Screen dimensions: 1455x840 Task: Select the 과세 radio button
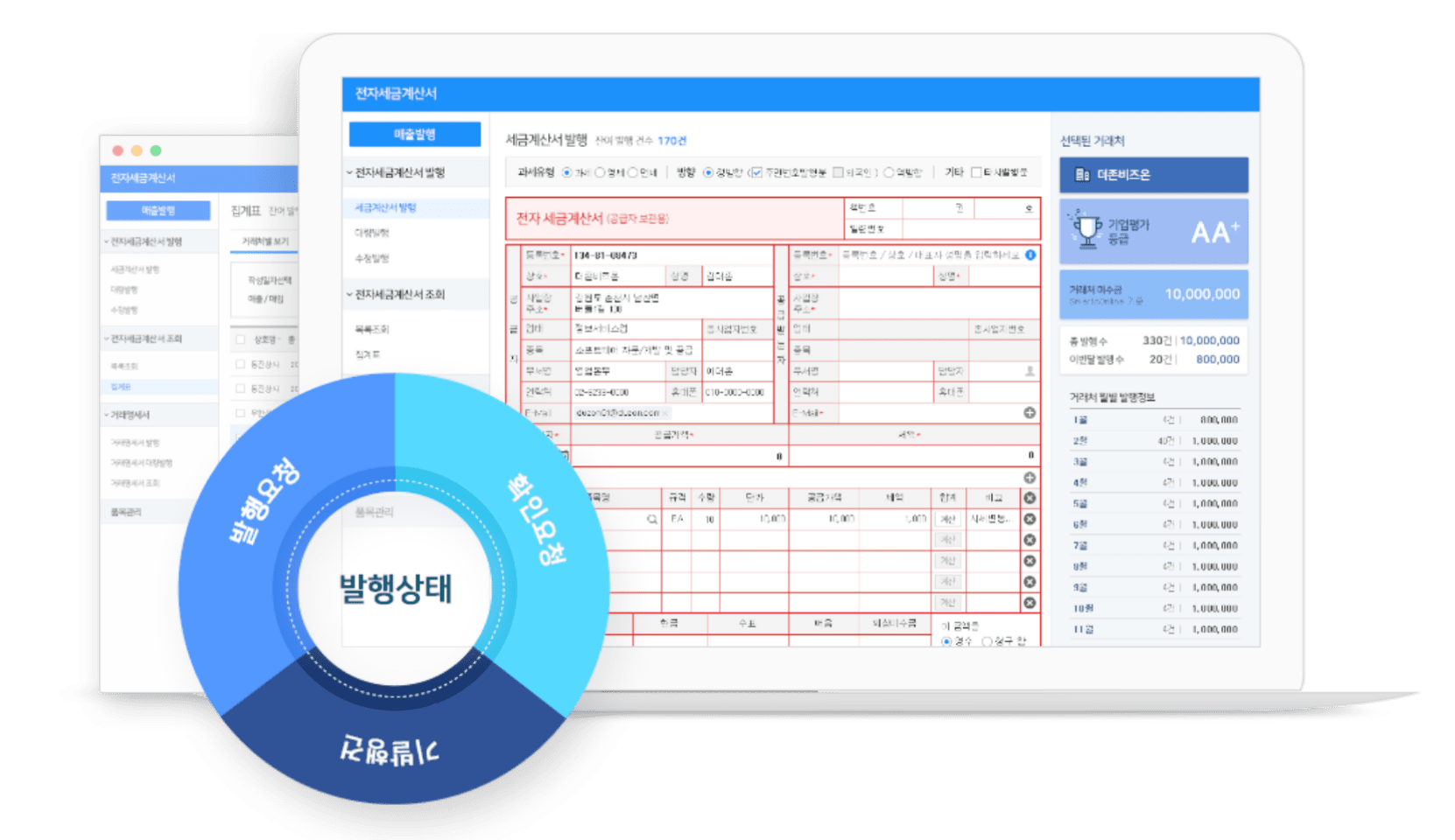(x=567, y=172)
